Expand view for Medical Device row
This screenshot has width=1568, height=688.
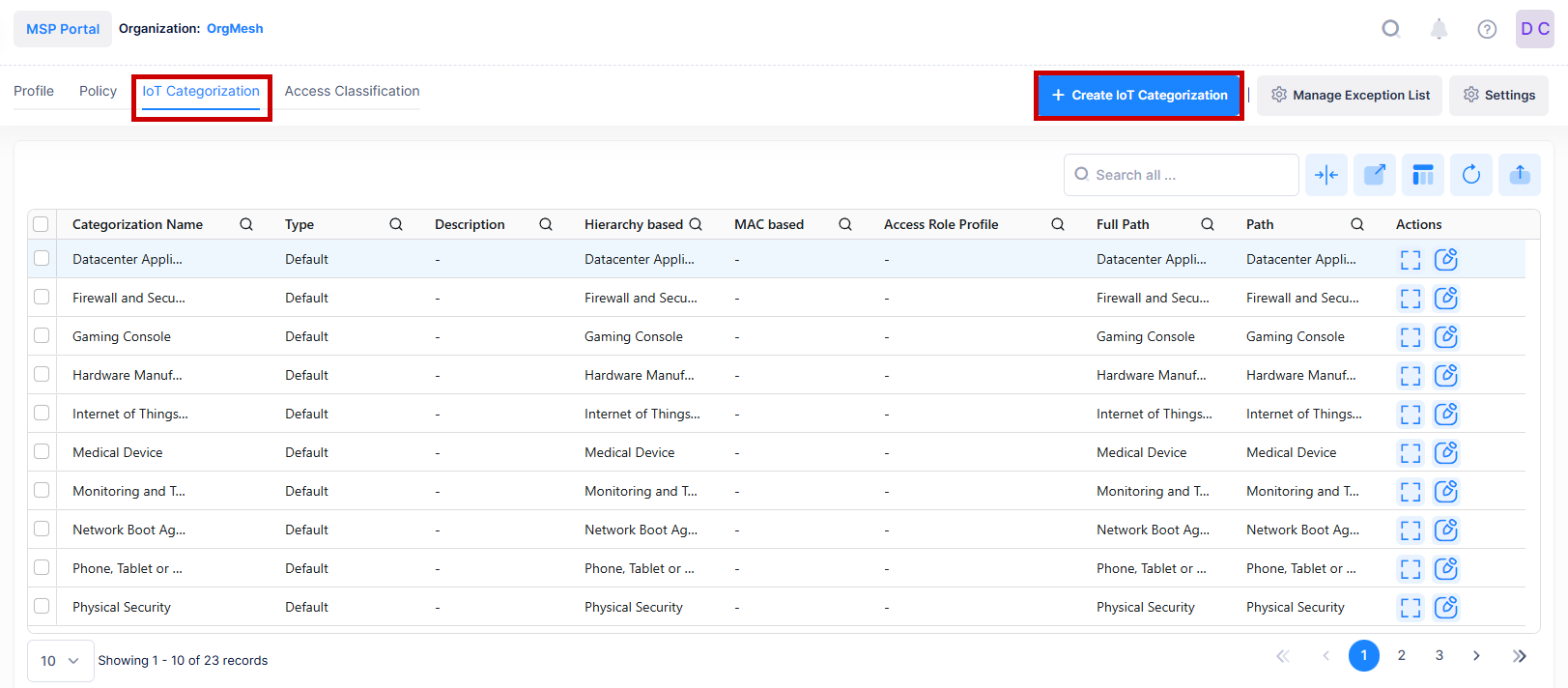click(1411, 452)
